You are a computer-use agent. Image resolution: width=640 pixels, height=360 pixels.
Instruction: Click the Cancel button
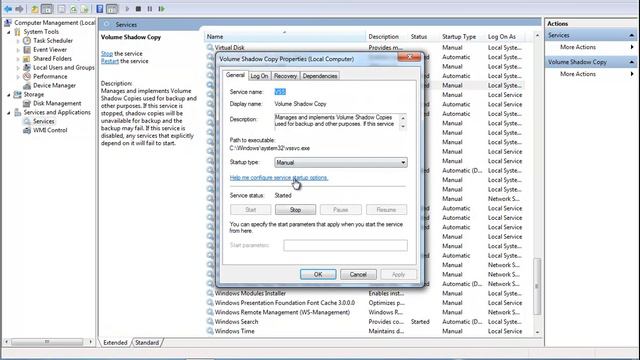(358, 274)
